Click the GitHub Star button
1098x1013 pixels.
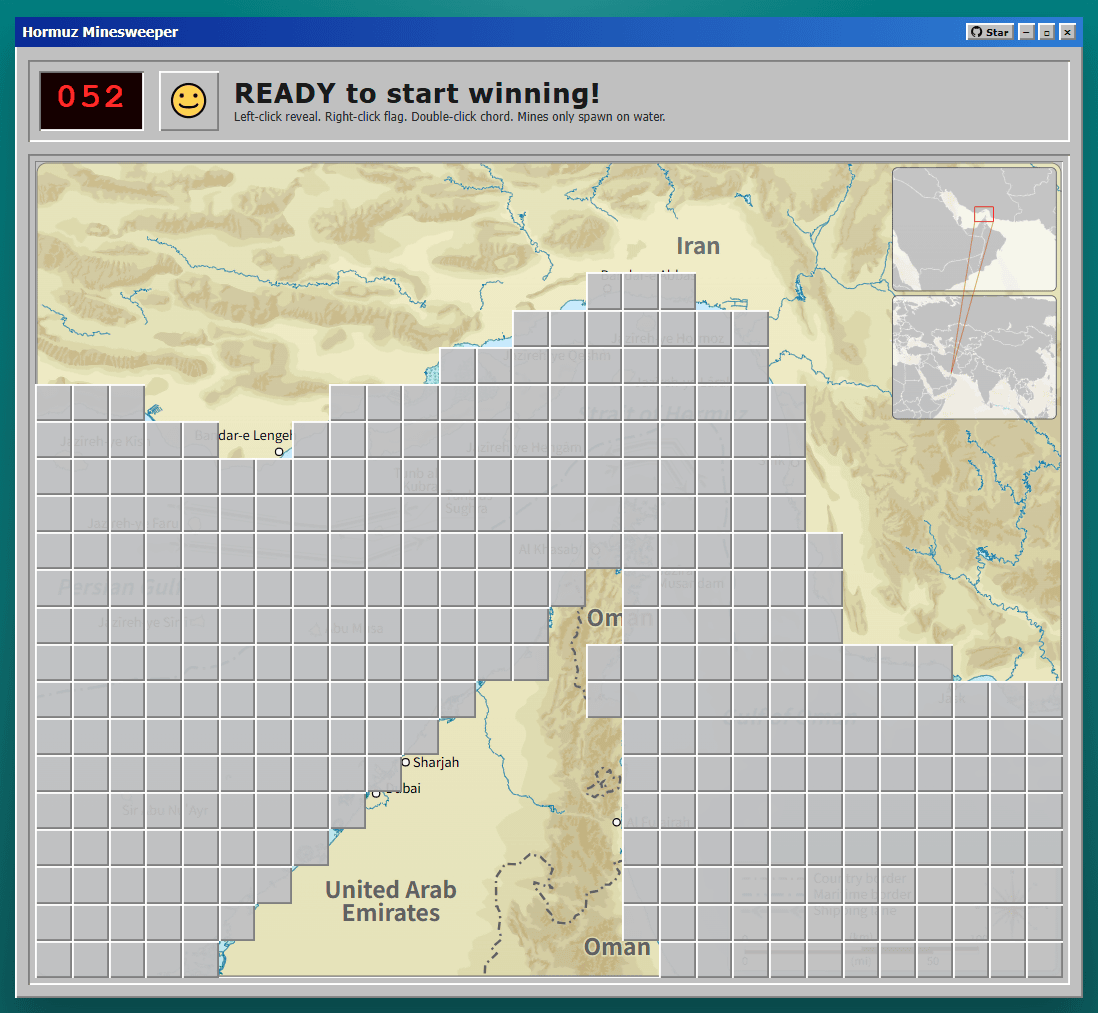(989, 32)
